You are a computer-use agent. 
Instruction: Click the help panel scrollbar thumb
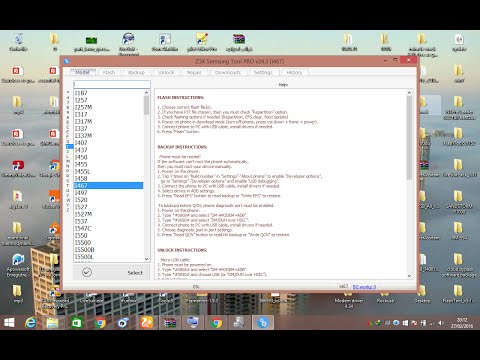(409, 138)
